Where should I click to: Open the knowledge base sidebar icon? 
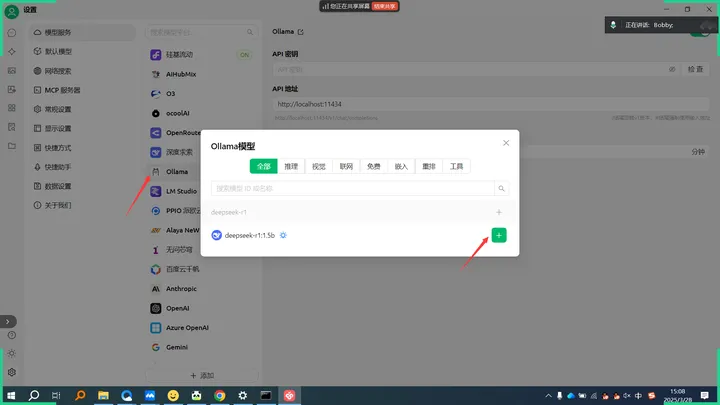point(12,127)
